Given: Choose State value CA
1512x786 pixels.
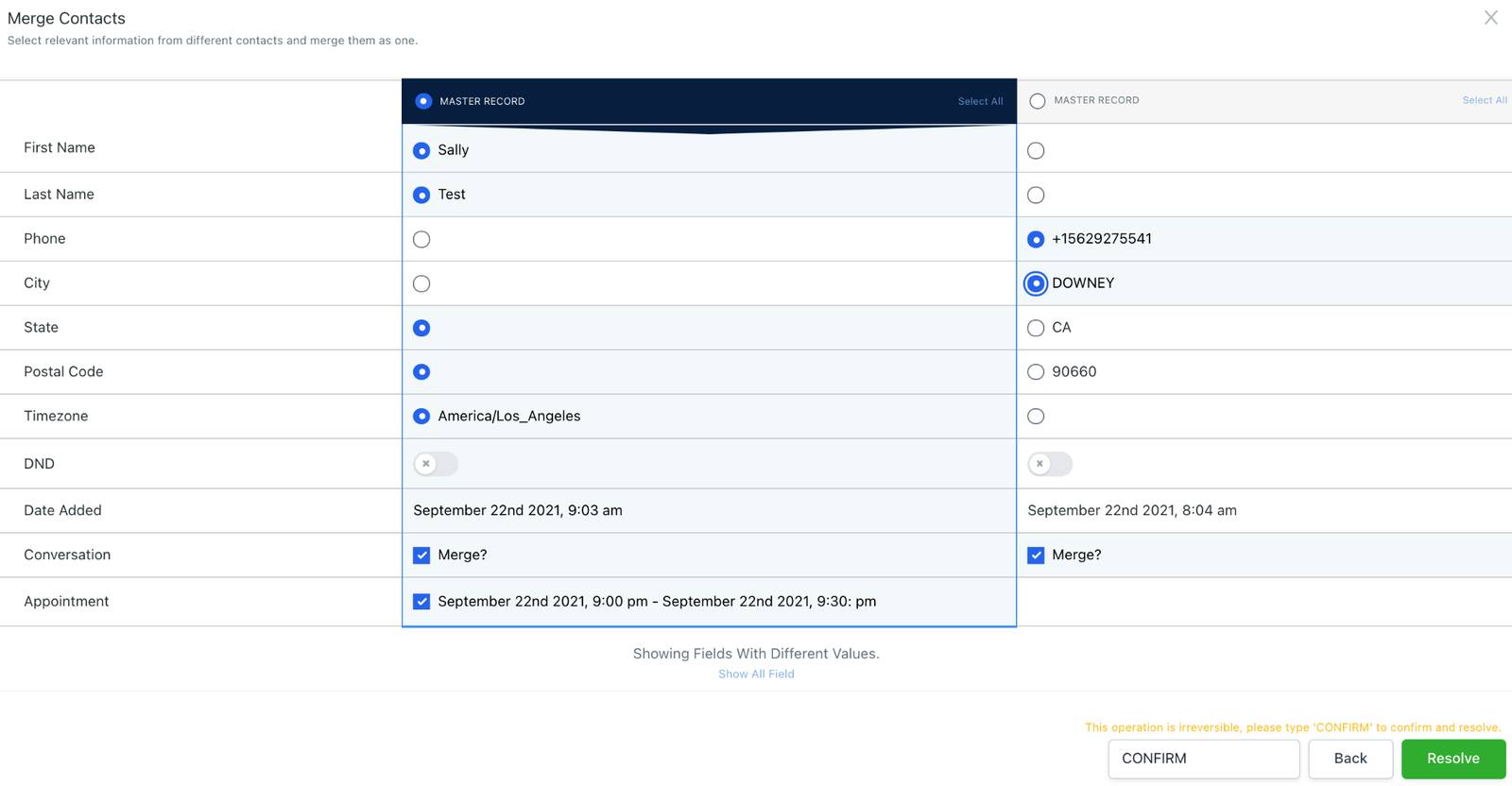Looking at the screenshot, I should coord(1036,328).
